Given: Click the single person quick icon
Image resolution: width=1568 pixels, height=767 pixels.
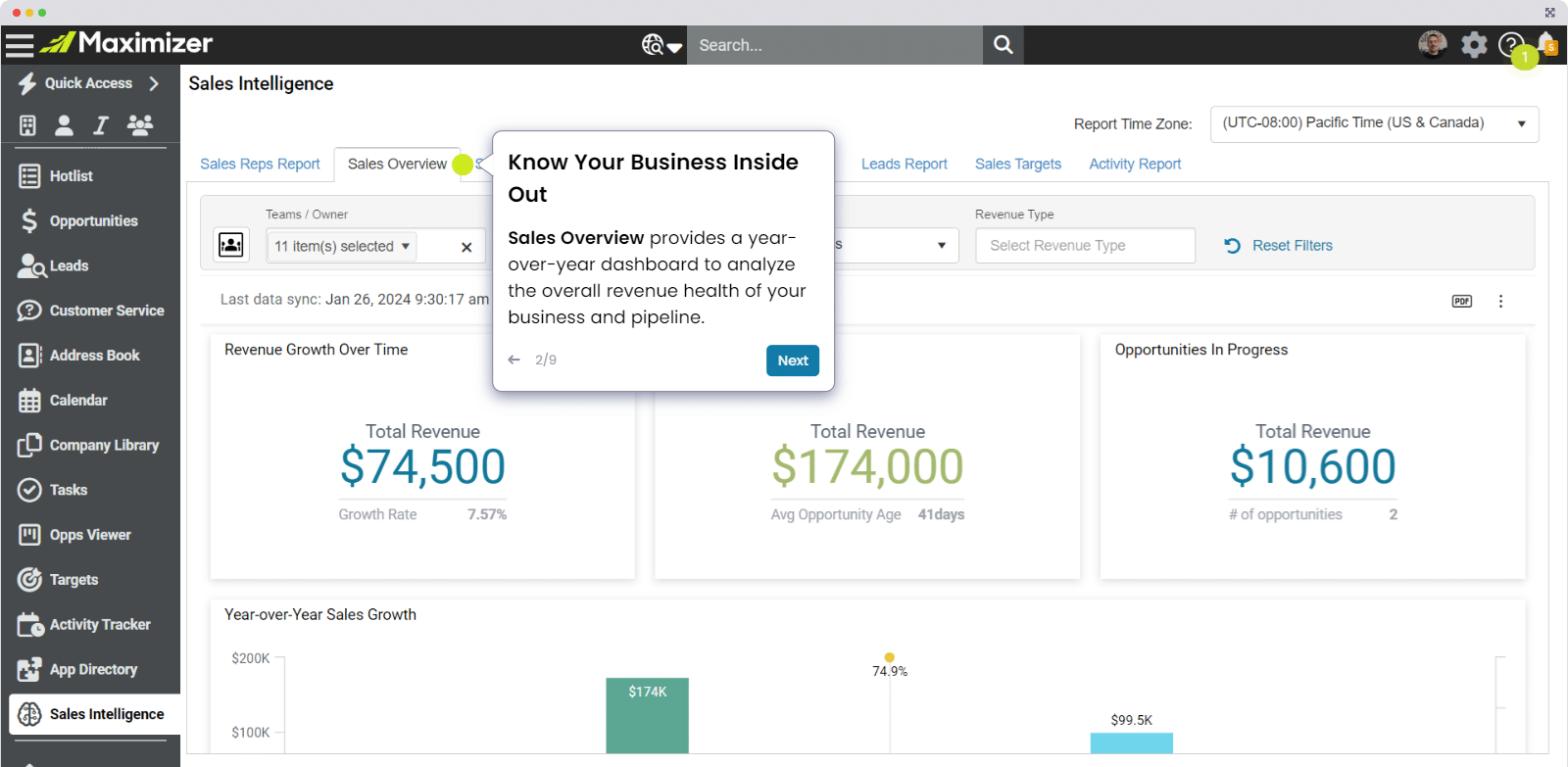Looking at the screenshot, I should pyautogui.click(x=64, y=125).
